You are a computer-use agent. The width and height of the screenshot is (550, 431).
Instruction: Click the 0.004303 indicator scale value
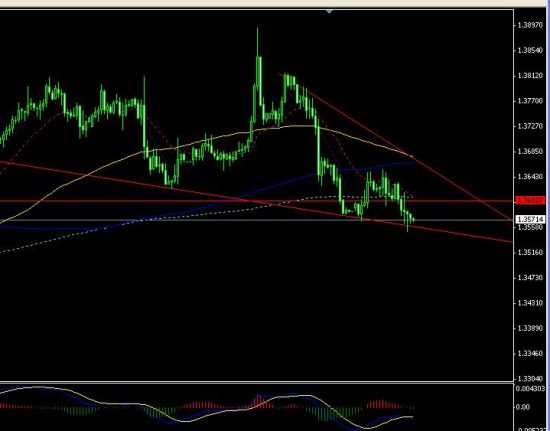coord(530,389)
